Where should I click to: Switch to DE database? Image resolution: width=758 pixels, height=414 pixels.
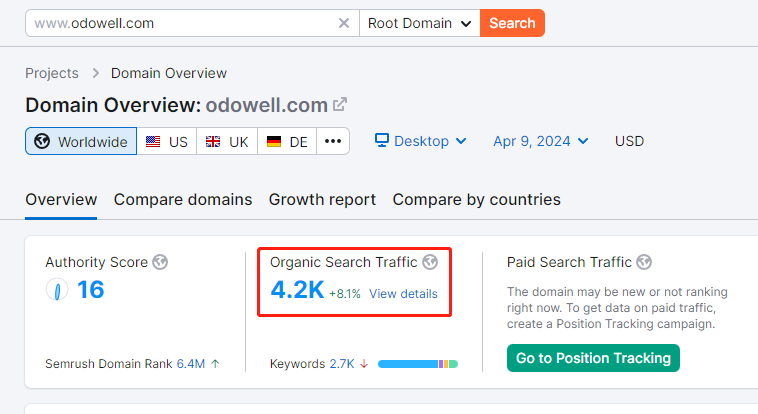[287, 141]
